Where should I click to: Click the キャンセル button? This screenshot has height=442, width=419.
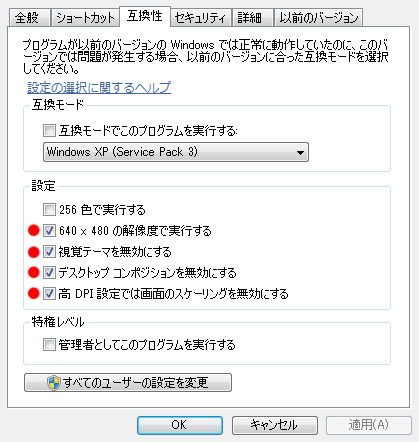point(275,425)
